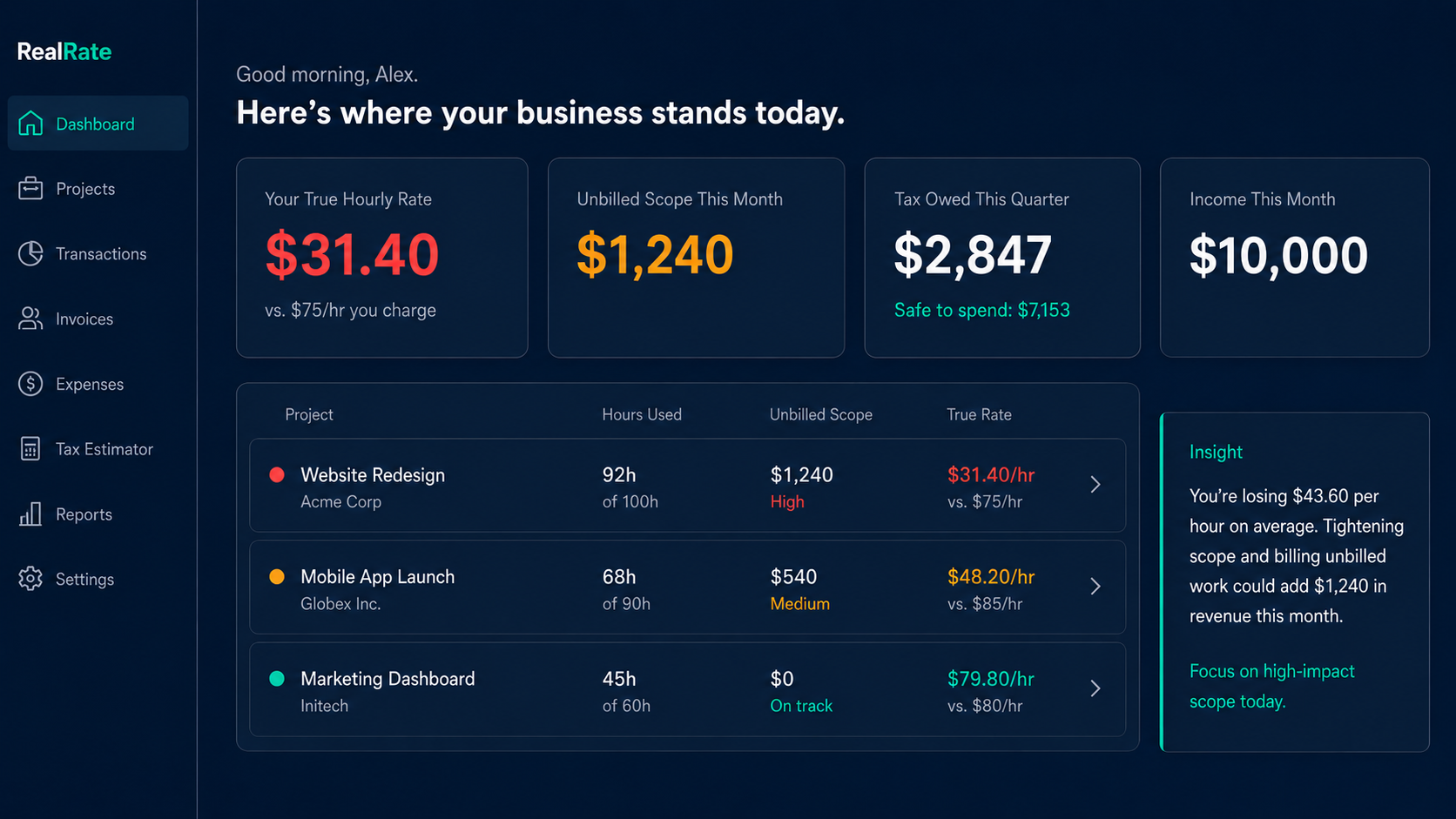
Task: Select the Tax Owed This Quarter card
Action: 1002,258
